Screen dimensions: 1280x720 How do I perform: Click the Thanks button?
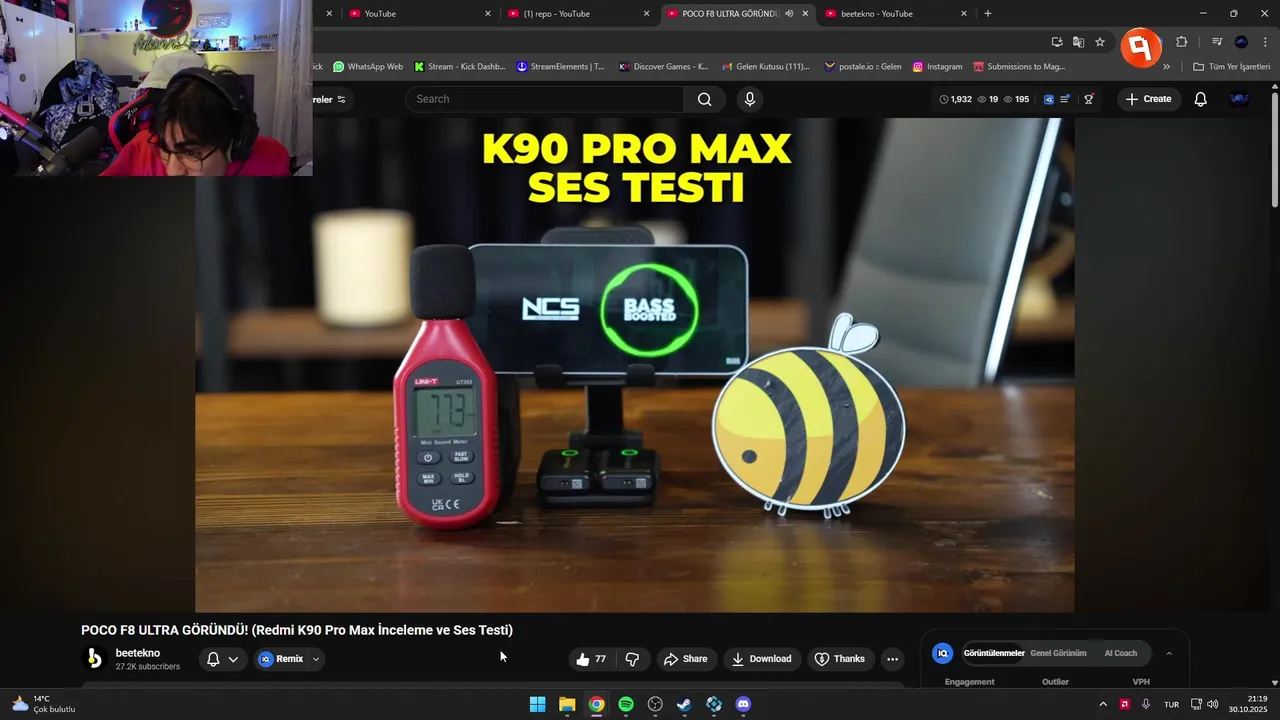tap(839, 659)
